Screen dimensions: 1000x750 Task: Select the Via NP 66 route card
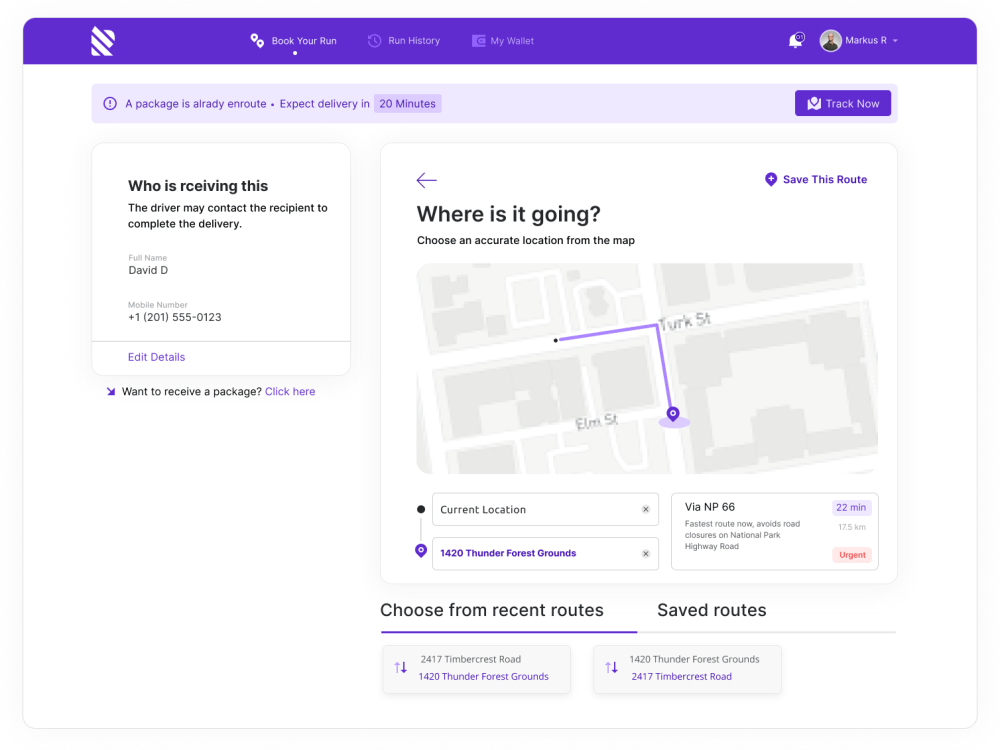(775, 531)
